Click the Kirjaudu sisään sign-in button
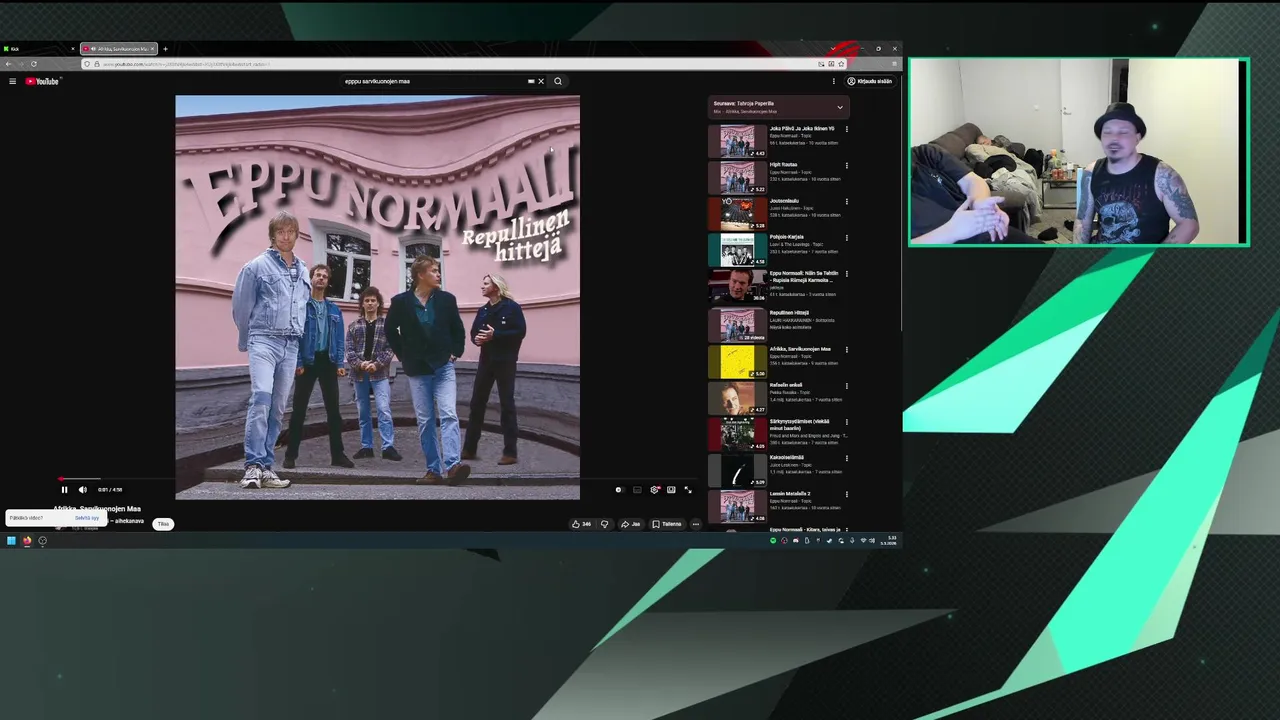Viewport: 1280px width, 720px height. pos(870,81)
